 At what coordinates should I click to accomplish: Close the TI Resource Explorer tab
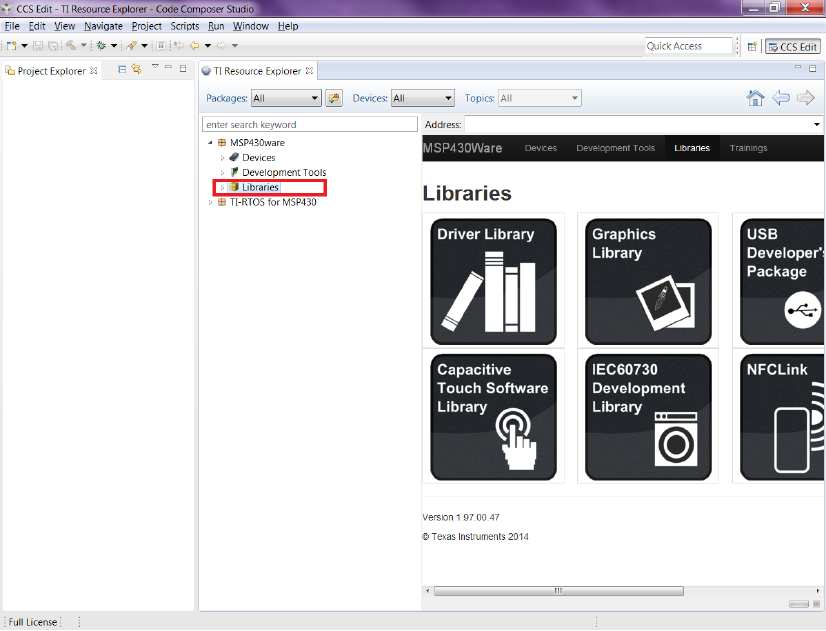pos(310,70)
